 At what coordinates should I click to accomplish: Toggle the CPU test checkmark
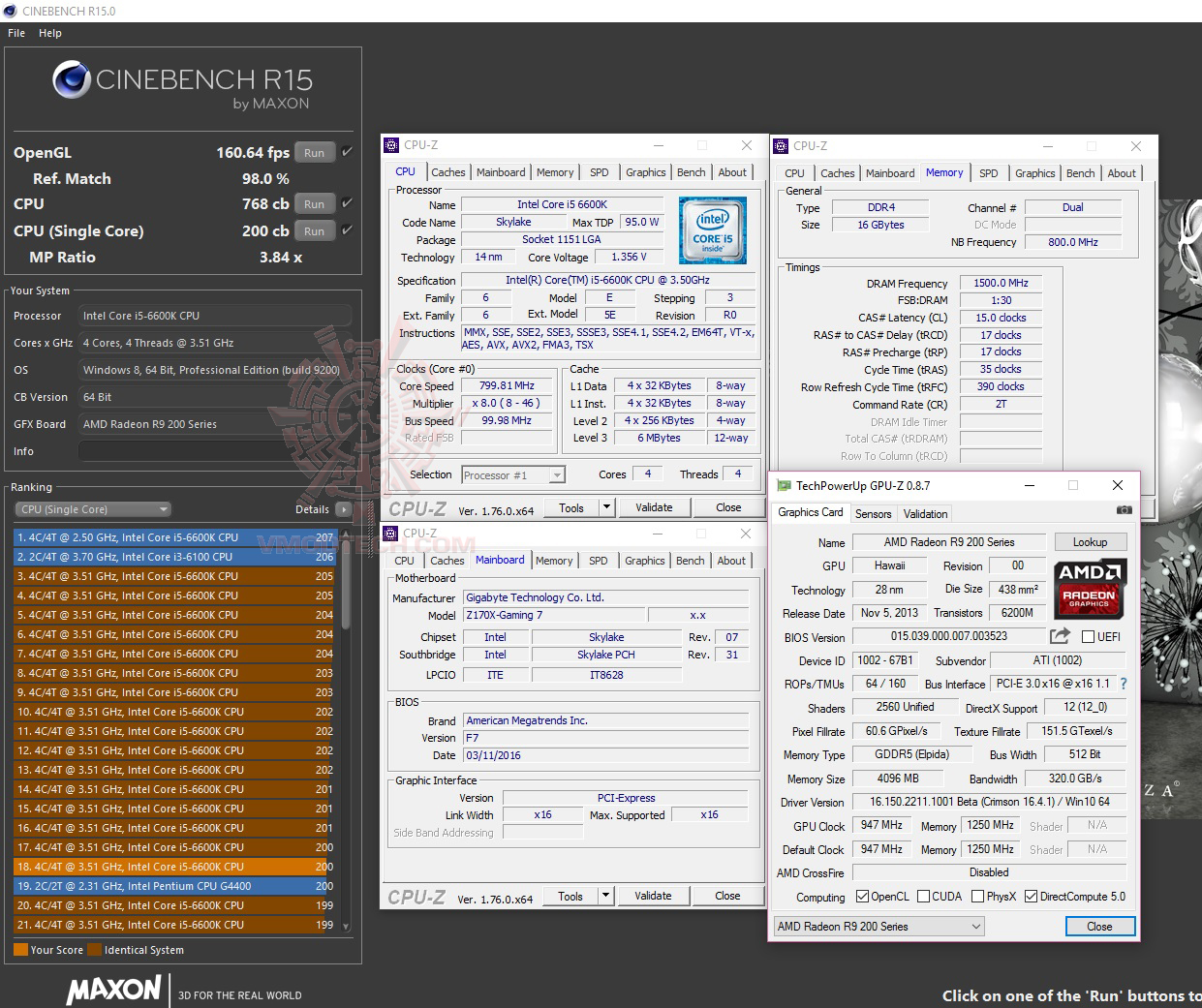click(347, 203)
